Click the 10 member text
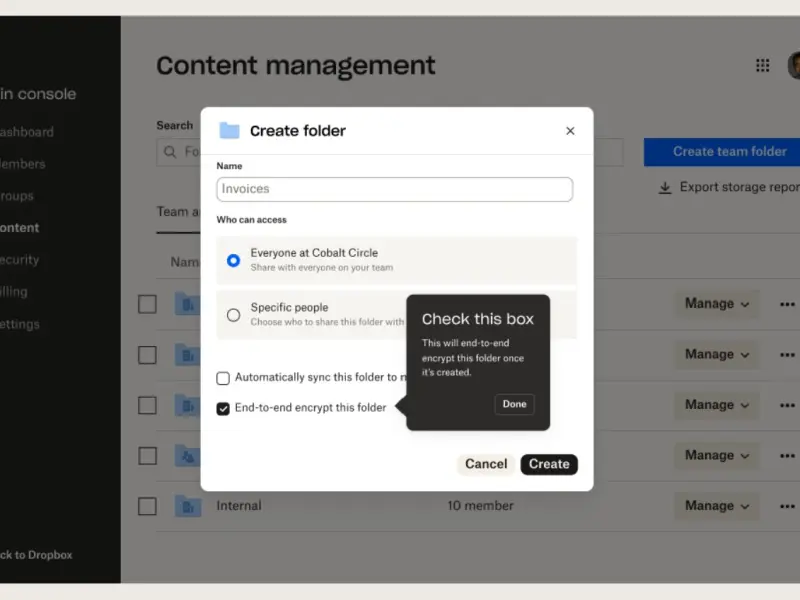 click(480, 506)
